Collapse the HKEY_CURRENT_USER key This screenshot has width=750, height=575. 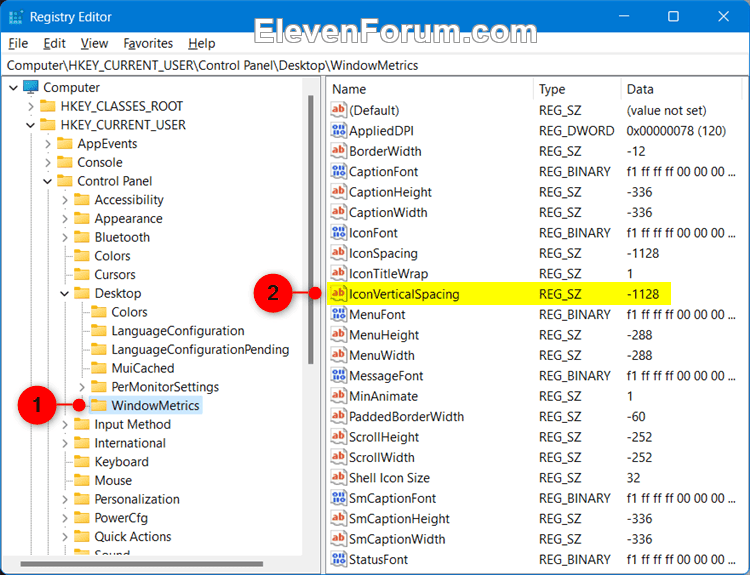click(31, 125)
